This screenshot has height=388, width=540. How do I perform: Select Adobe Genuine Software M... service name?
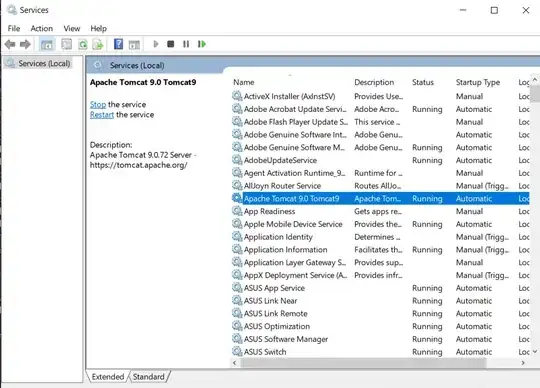pyautogui.click(x=294, y=147)
